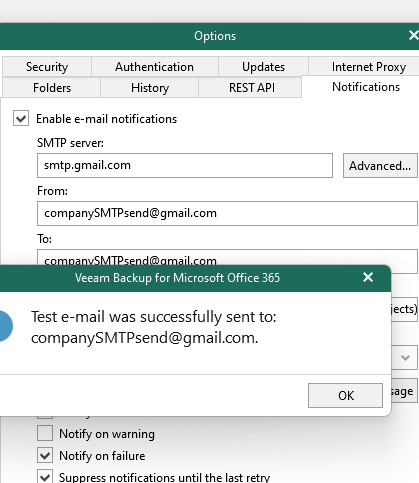Switch to the History tab
Image resolution: width=419 pixels, height=483 pixels.
[x=150, y=88]
